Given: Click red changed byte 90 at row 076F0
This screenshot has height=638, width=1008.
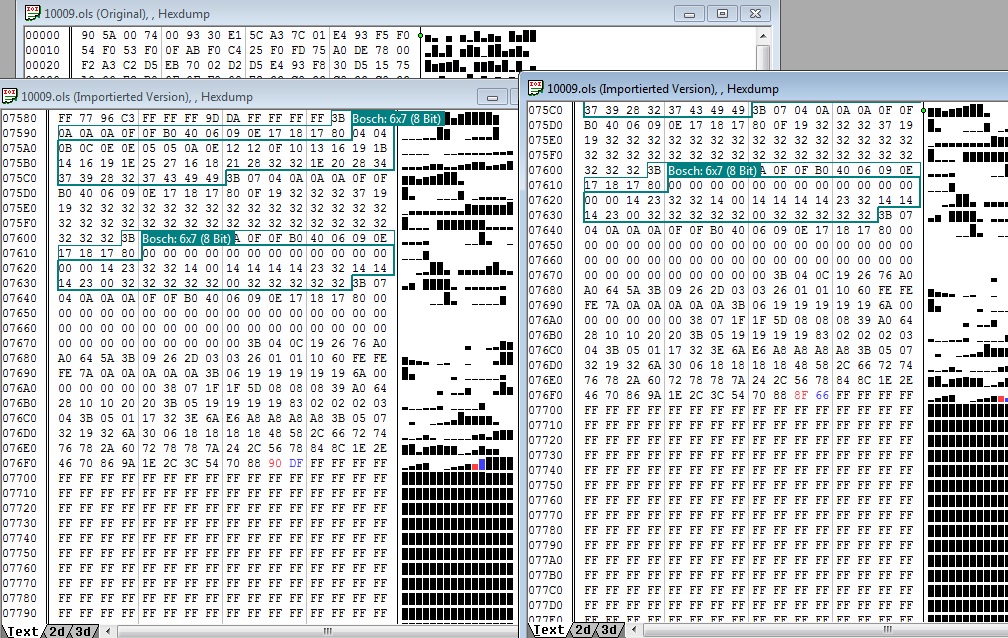Looking at the screenshot, I should 276,465.
